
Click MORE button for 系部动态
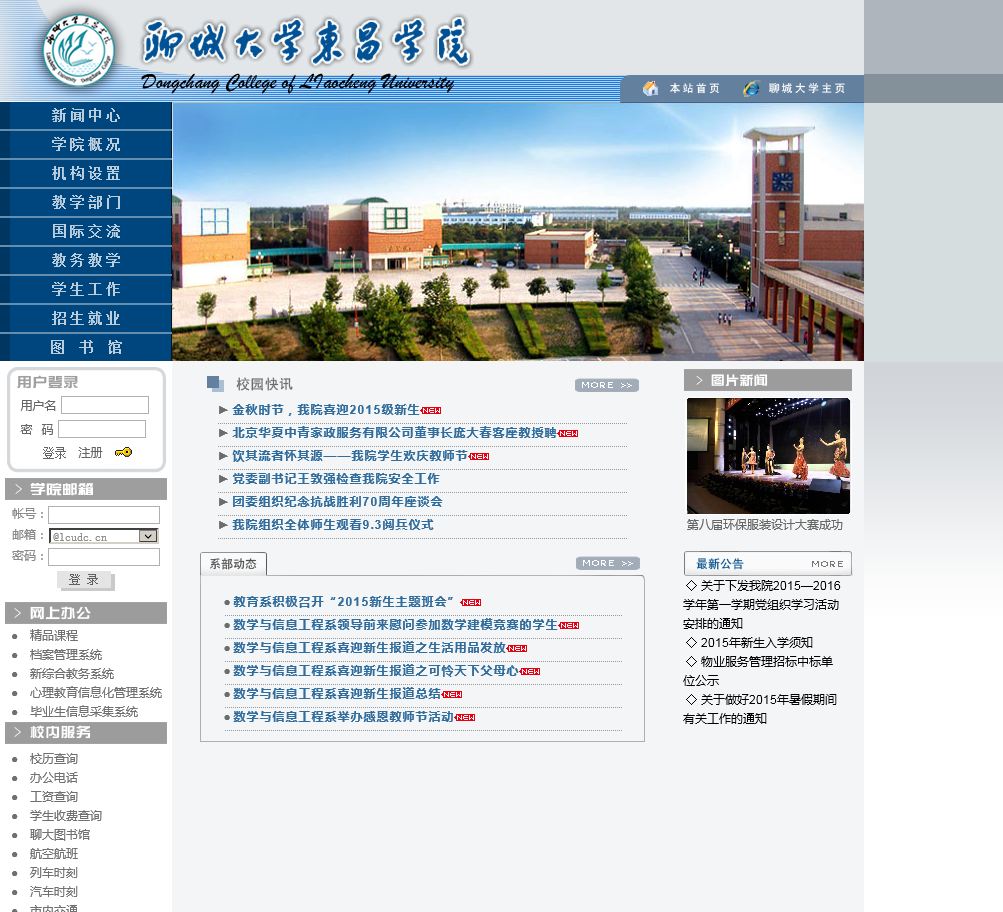608,563
